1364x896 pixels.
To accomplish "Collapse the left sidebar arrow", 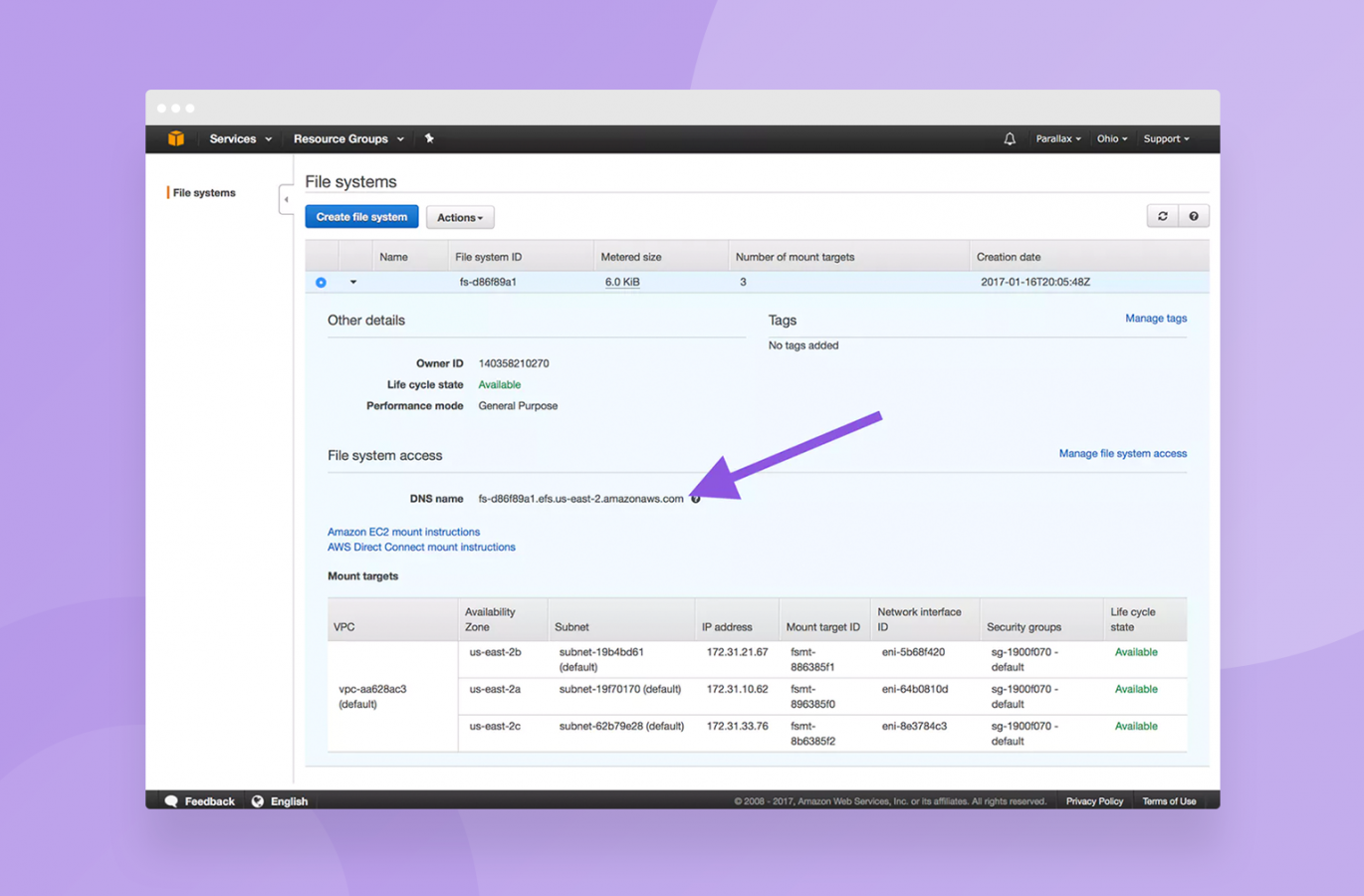I will (286, 199).
